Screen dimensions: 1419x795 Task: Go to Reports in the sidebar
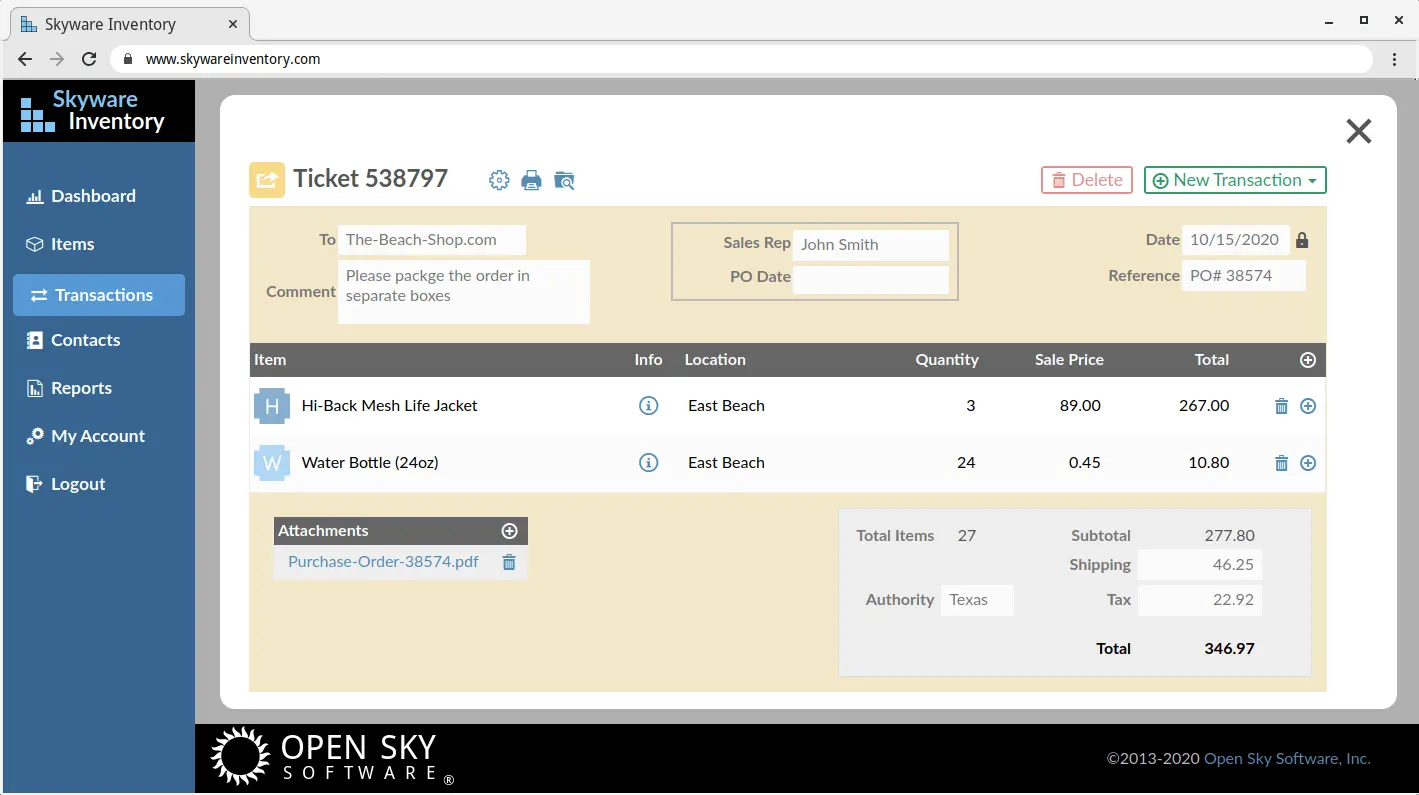point(81,388)
